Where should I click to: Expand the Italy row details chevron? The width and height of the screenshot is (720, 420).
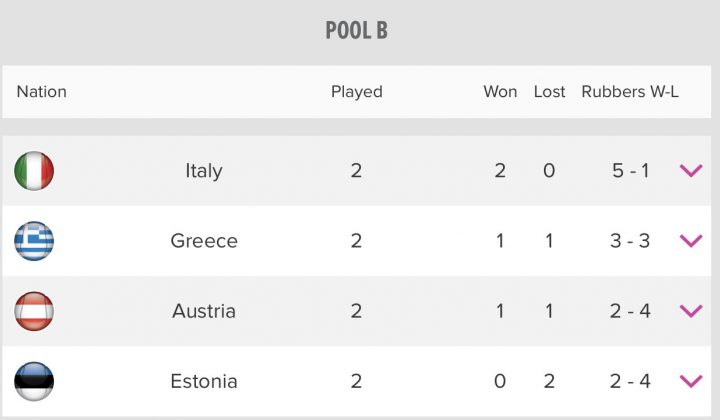(691, 171)
